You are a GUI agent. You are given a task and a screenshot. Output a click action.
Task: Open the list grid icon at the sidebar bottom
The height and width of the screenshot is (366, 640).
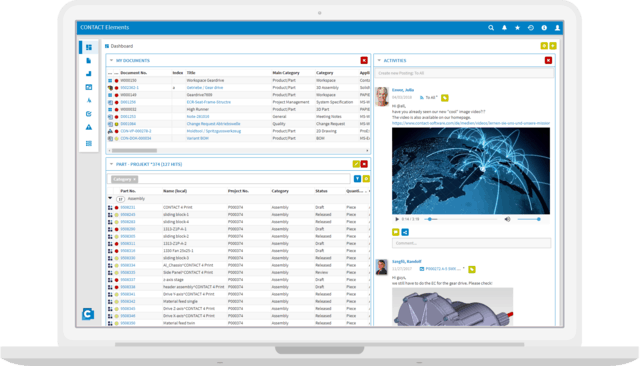pyautogui.click(x=89, y=143)
